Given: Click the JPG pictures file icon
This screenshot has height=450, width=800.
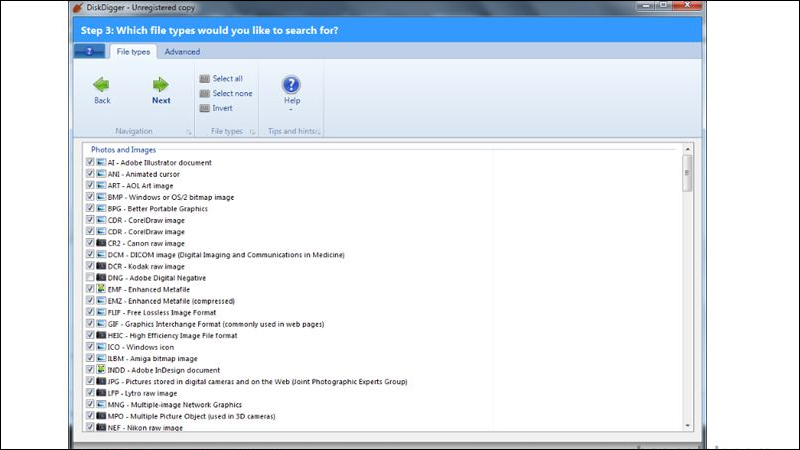Looking at the screenshot, I should pos(101,381).
